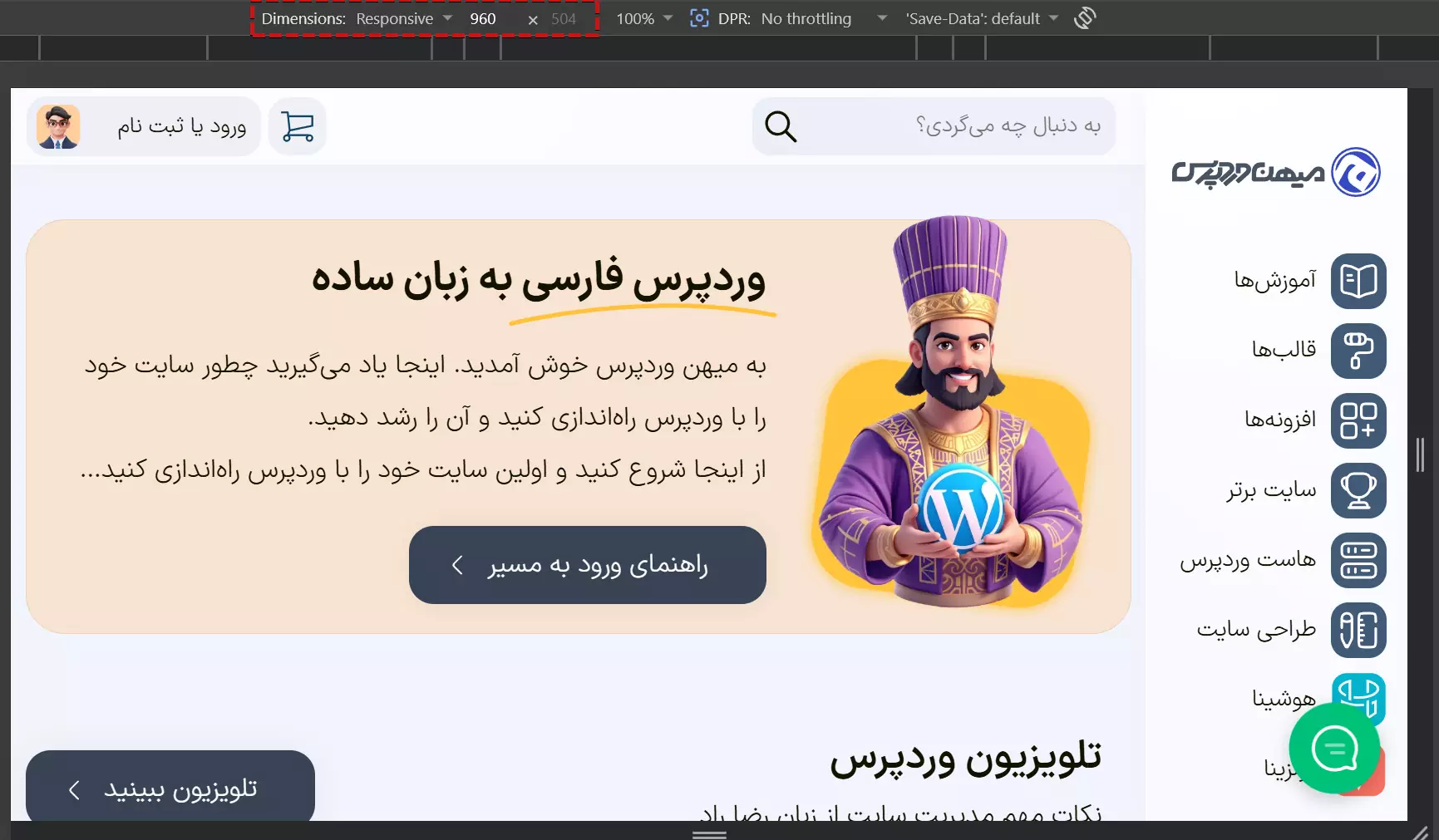The height and width of the screenshot is (840, 1439).
Task: Click the DevTools rotate screen icon
Action: pos(1085,18)
